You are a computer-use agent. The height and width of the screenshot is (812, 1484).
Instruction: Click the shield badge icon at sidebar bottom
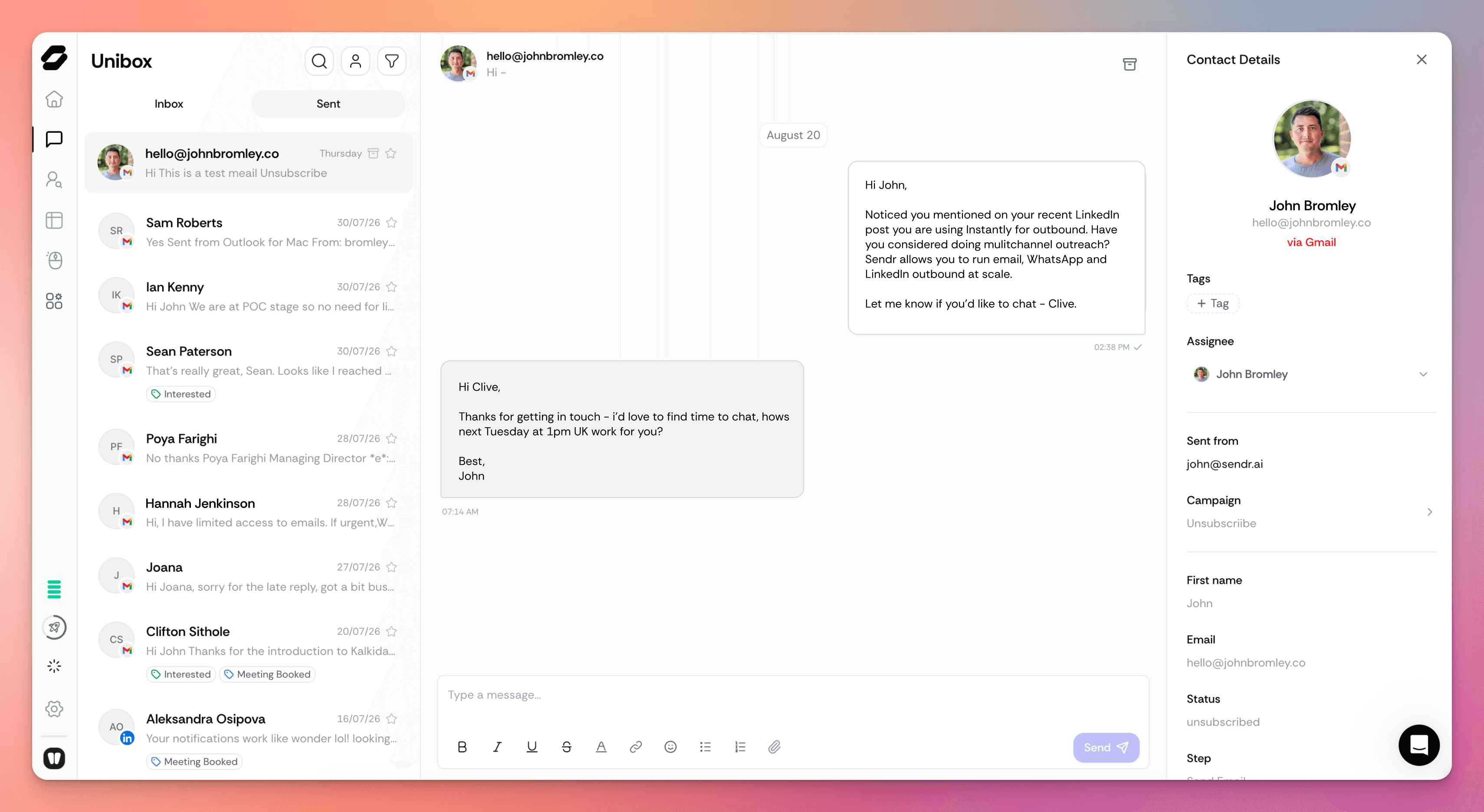[x=54, y=758]
